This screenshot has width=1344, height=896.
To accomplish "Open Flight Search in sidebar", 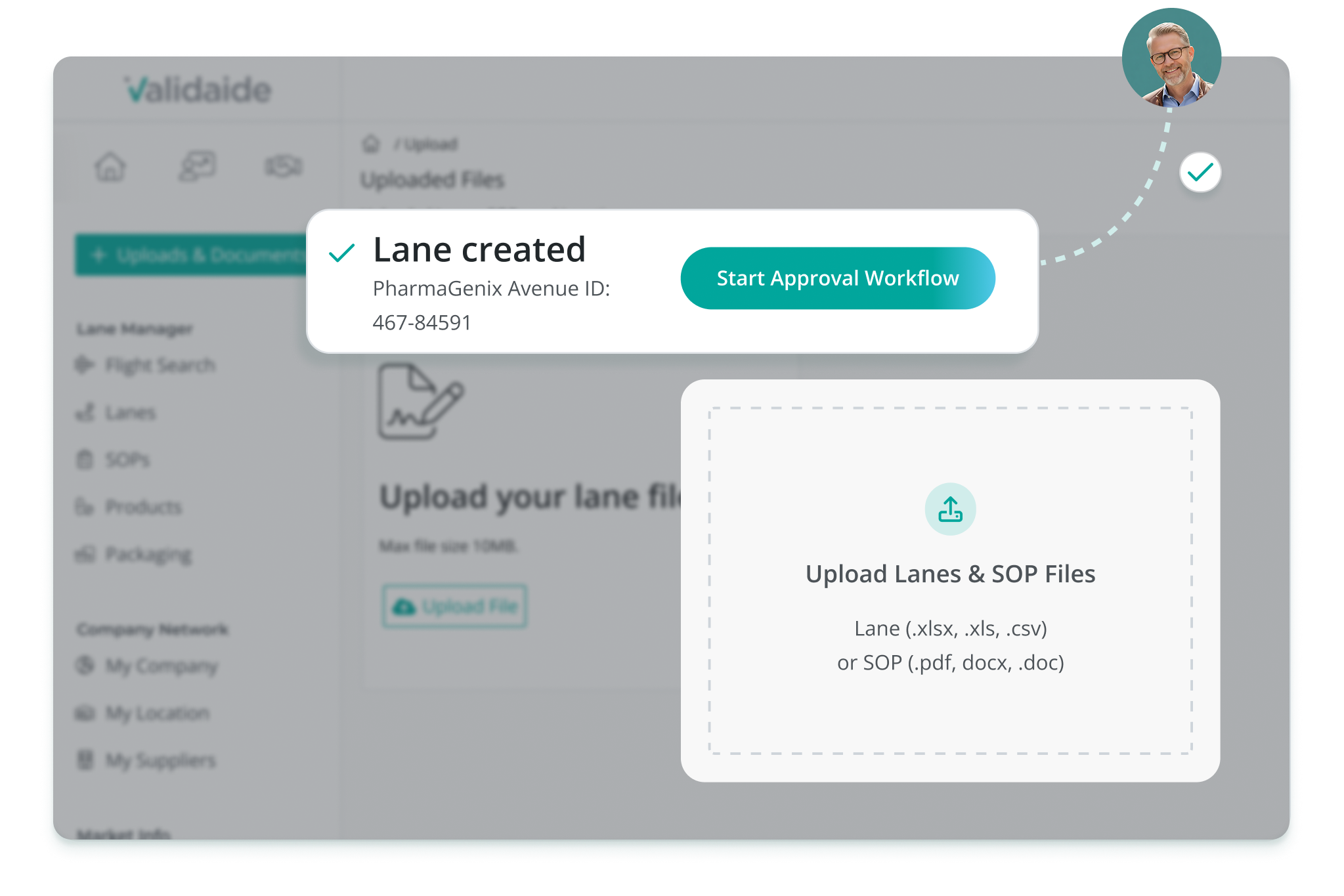I will (x=160, y=365).
